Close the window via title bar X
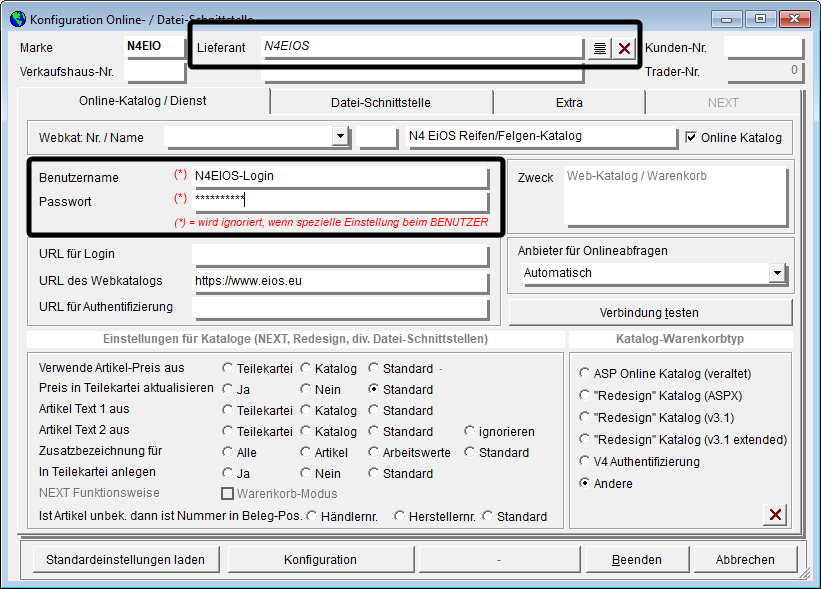Image resolution: width=821 pixels, height=589 pixels. pyautogui.click(x=794, y=19)
